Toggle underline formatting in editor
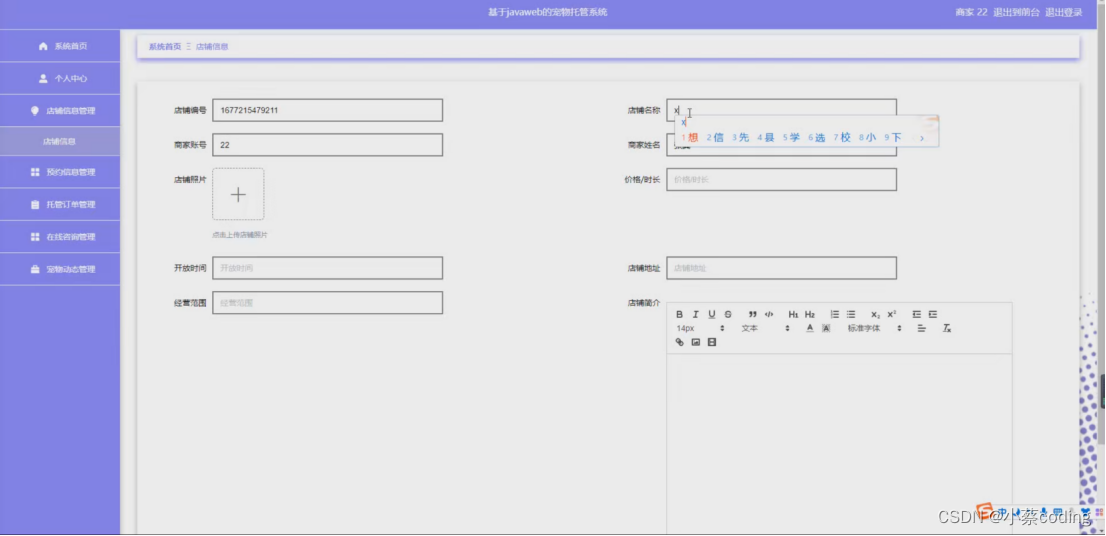 [x=712, y=315]
